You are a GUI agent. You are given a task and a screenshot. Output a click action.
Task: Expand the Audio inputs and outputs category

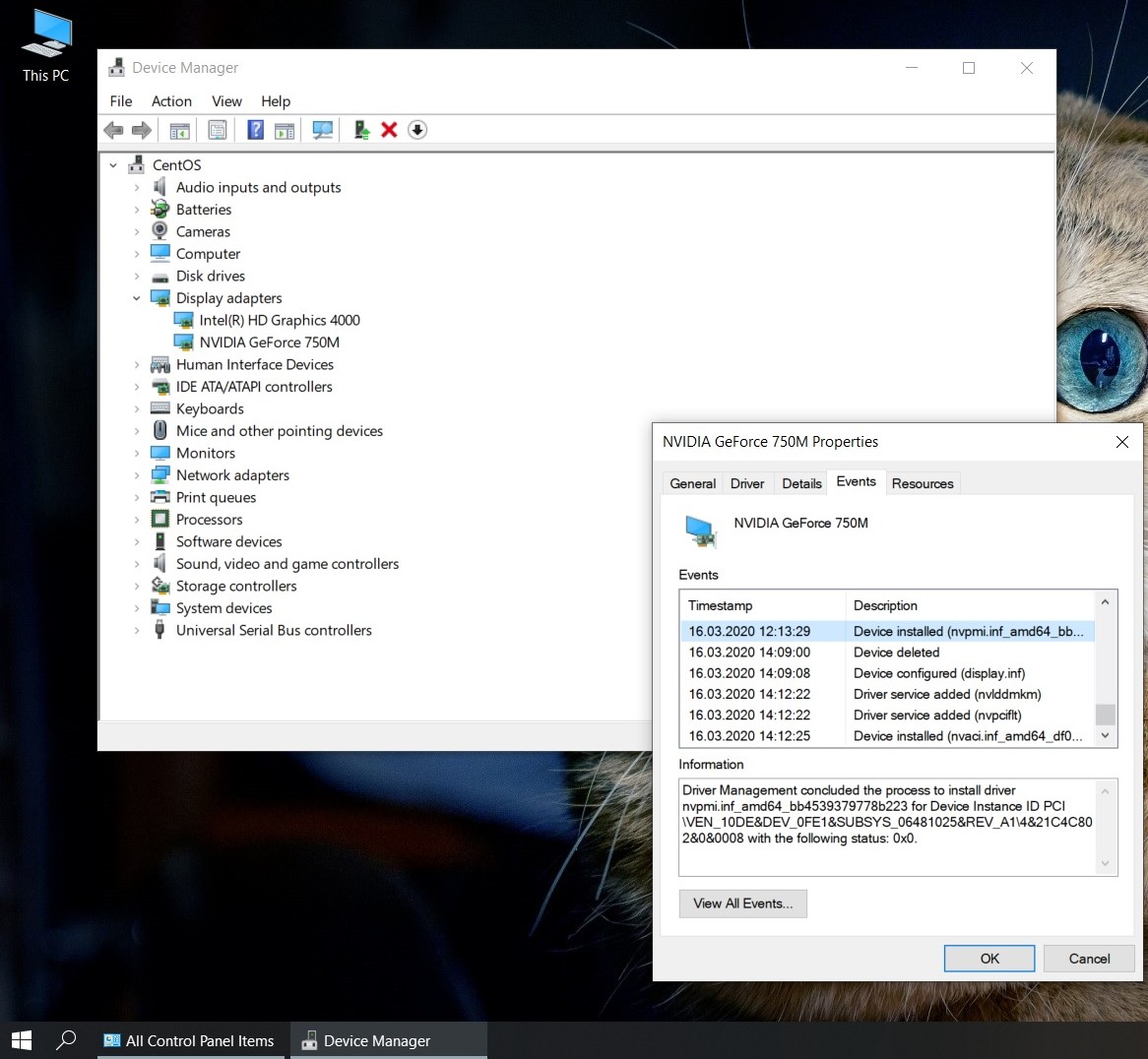click(x=136, y=187)
